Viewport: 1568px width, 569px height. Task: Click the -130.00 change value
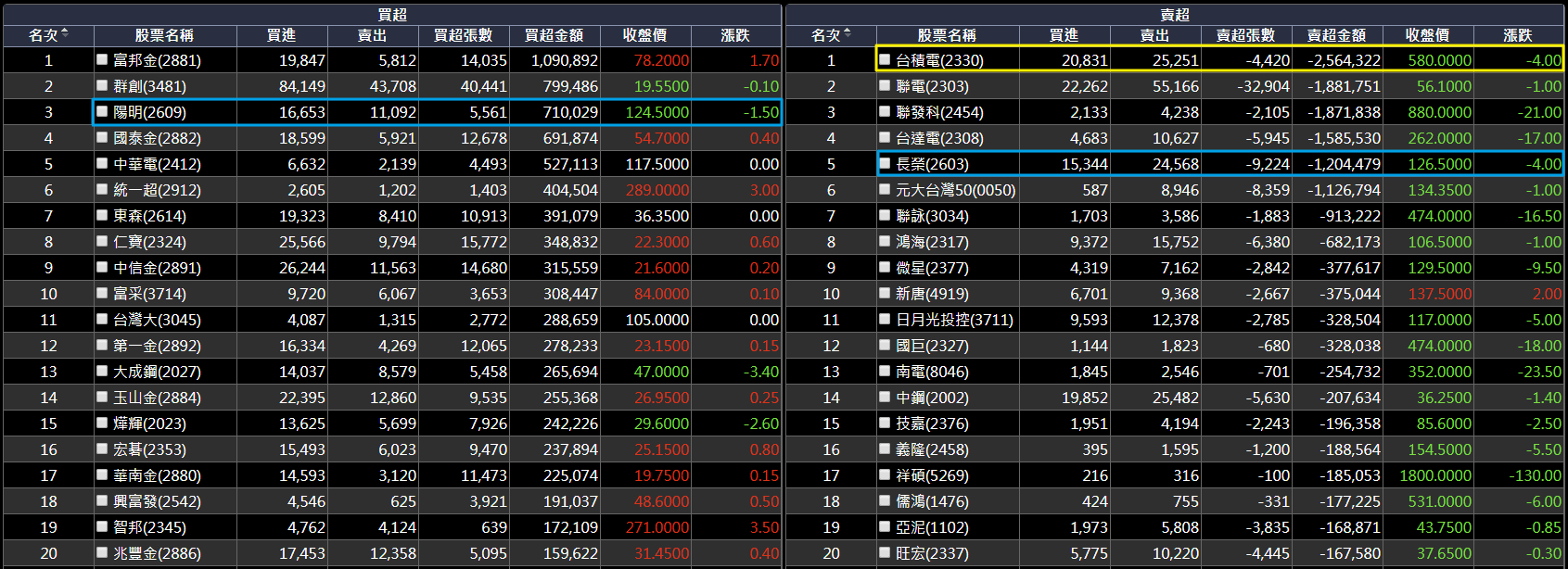[1535, 475]
